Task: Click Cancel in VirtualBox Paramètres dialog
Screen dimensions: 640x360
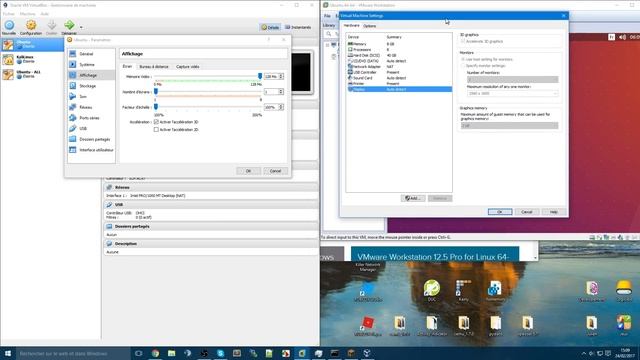Action: click(x=276, y=171)
